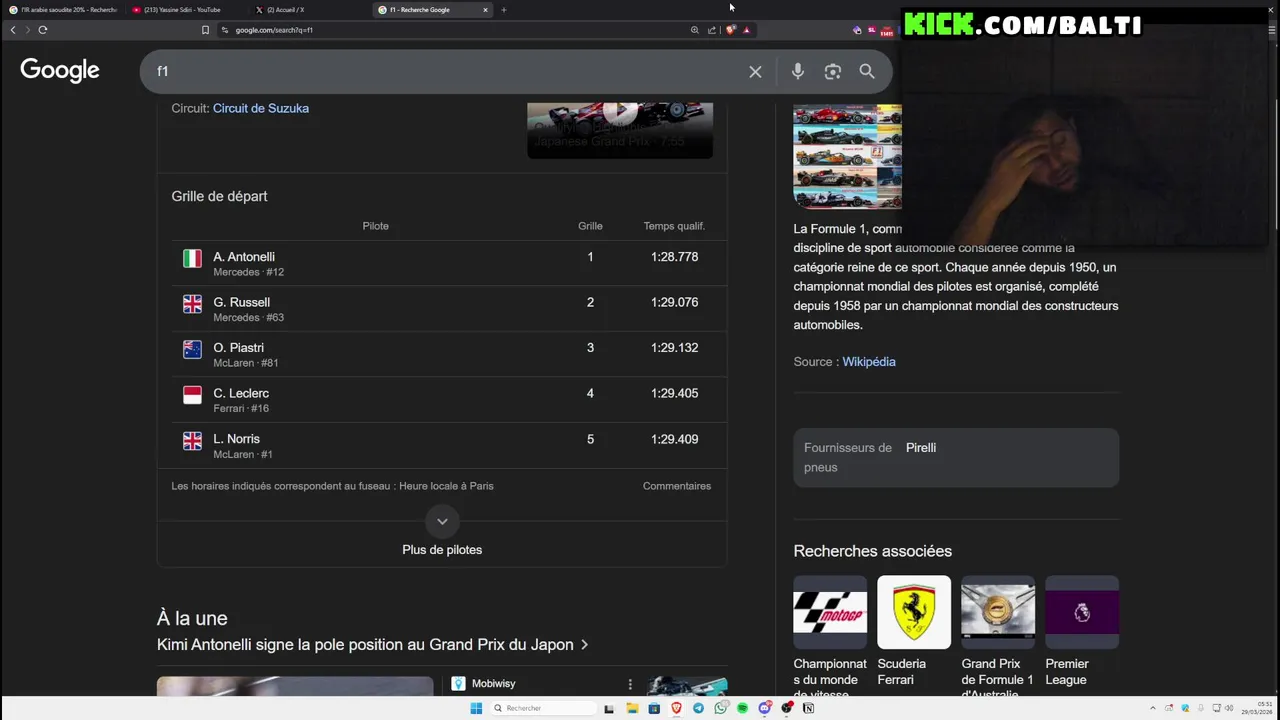
Task: Open WhatsApp from taskbar
Action: point(720,708)
